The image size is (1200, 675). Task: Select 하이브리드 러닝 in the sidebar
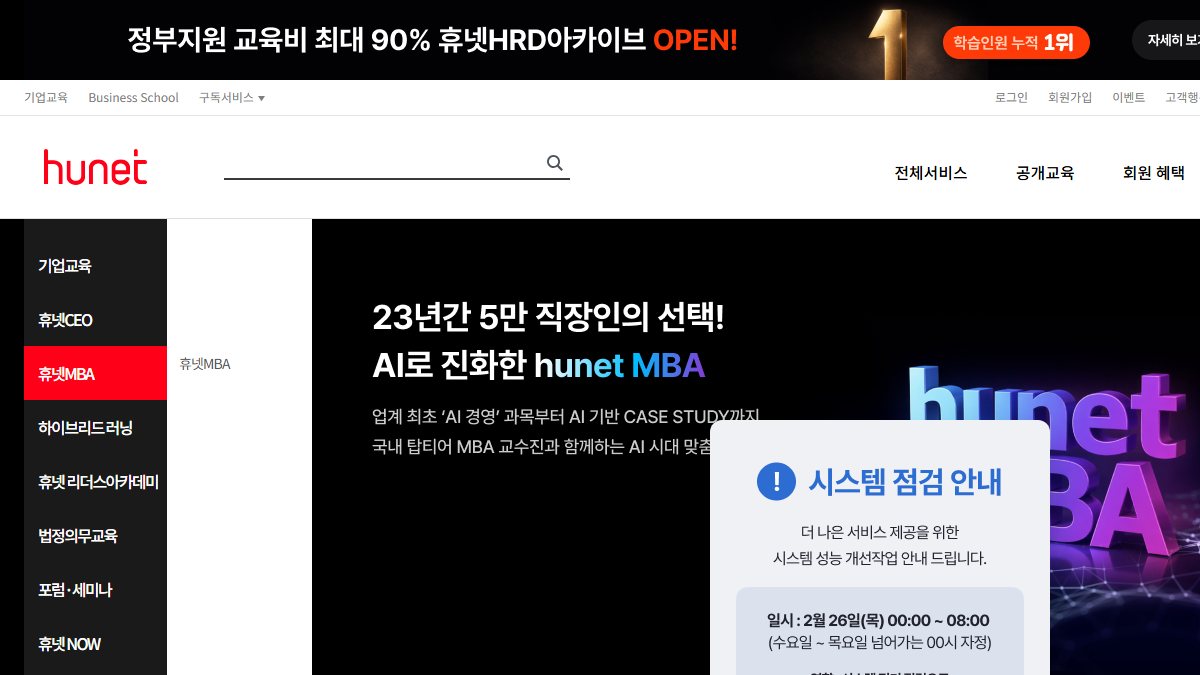coord(85,428)
